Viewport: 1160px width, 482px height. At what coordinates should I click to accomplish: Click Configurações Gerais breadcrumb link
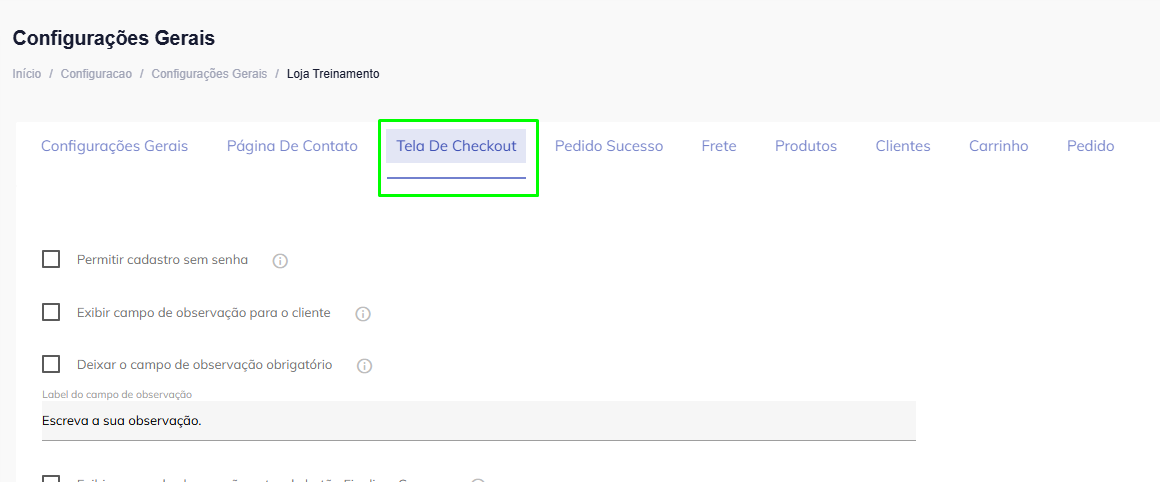click(209, 74)
